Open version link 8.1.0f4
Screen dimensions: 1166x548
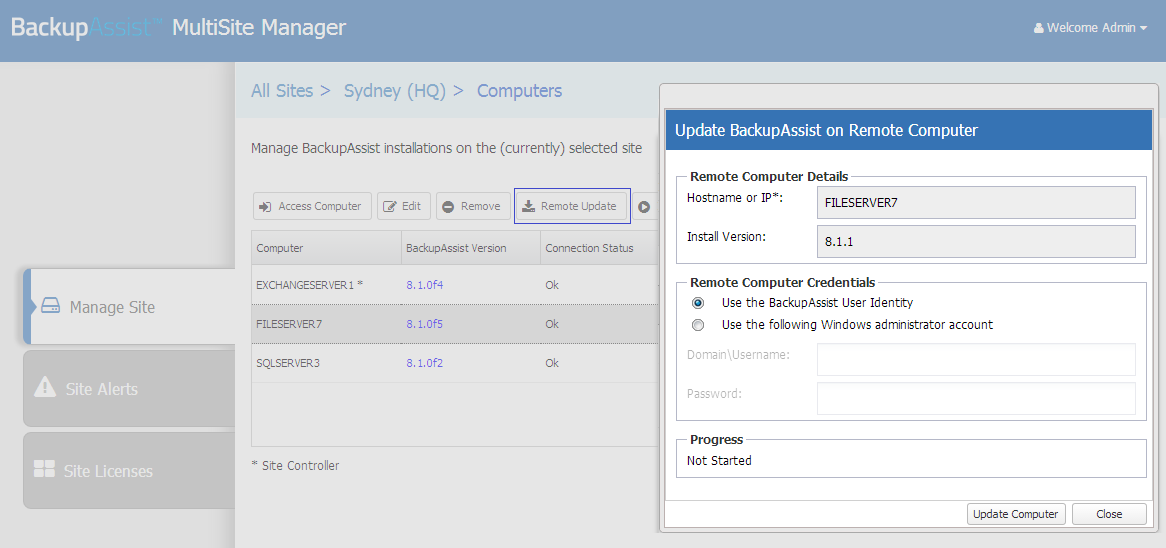[x=425, y=285]
